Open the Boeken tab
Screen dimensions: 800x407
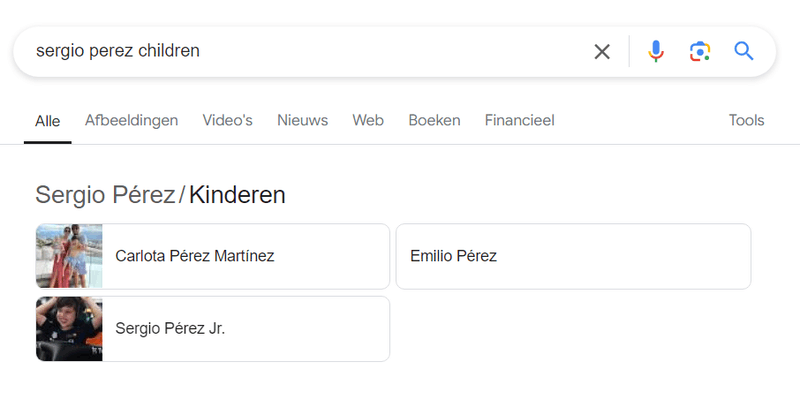[x=434, y=120]
